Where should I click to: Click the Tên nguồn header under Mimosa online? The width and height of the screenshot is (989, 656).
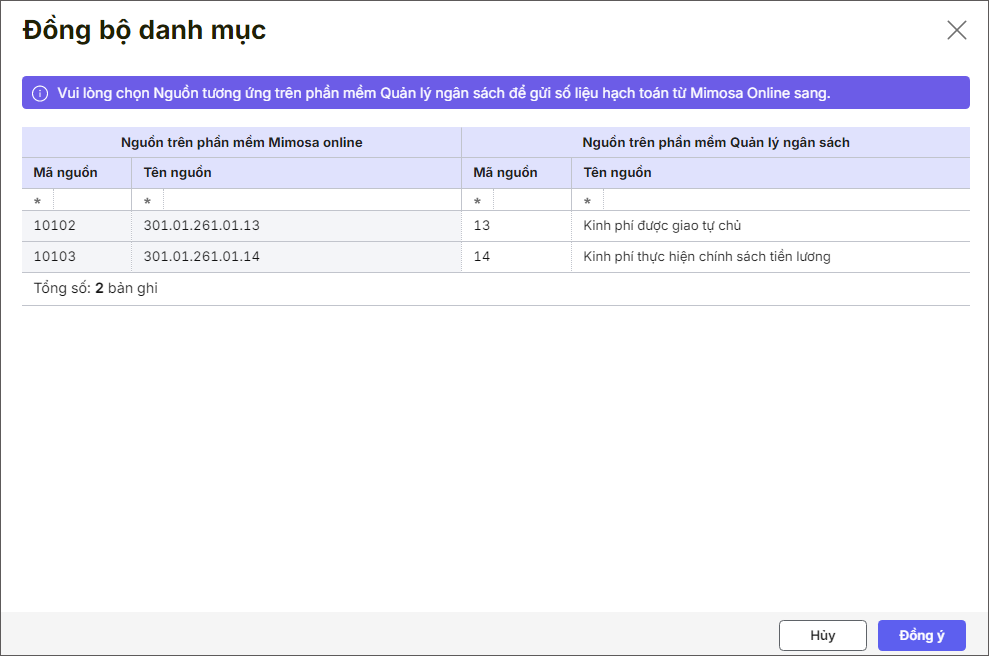tap(296, 173)
